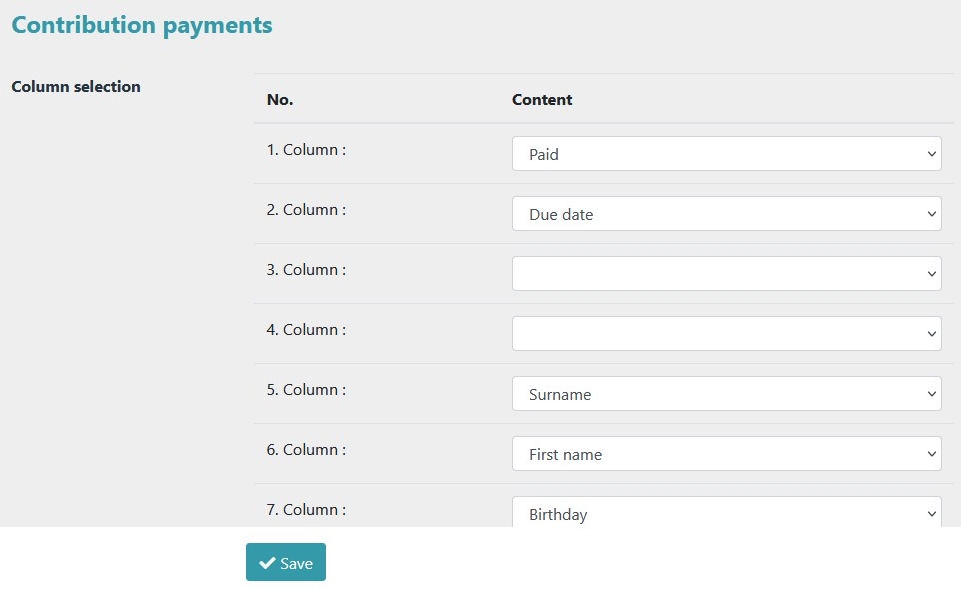Select the "6. Column :" label text
961x589 pixels.
[306, 450]
